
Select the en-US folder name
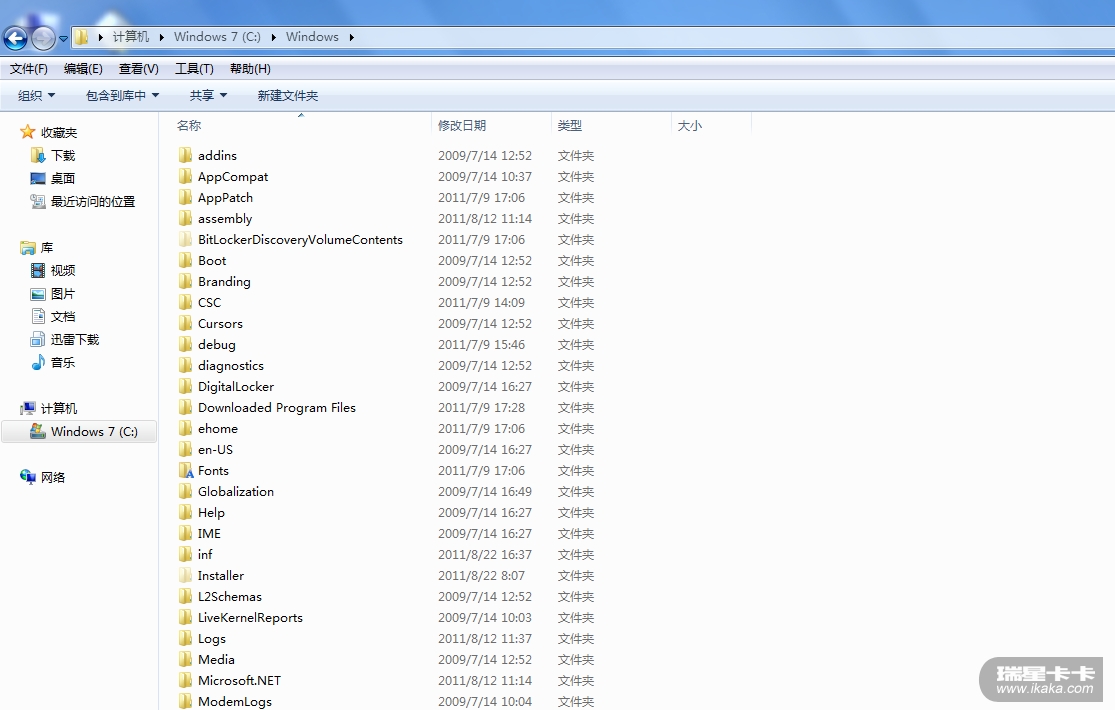[215, 449]
